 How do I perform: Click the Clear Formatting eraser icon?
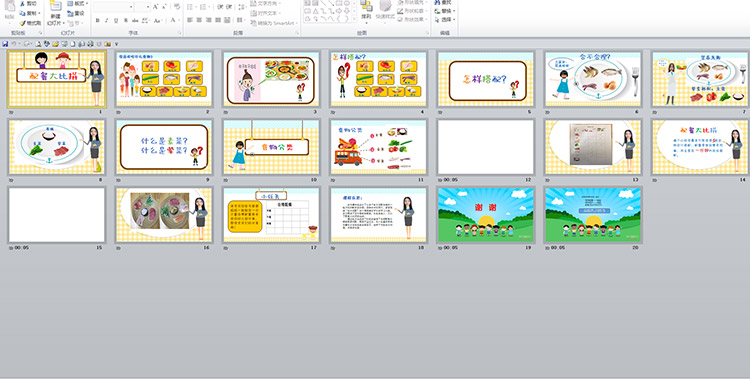coord(177,7)
